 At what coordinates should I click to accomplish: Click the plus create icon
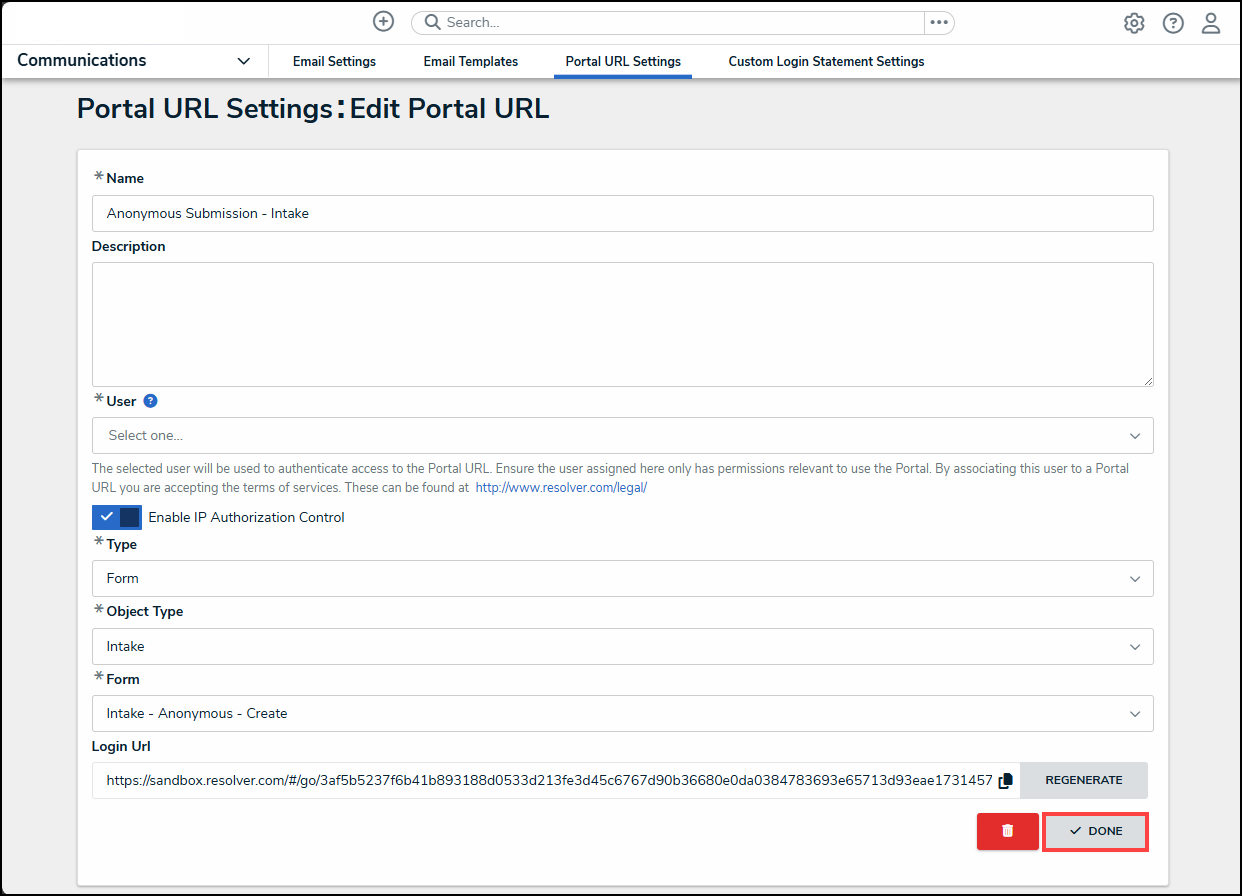tap(383, 22)
